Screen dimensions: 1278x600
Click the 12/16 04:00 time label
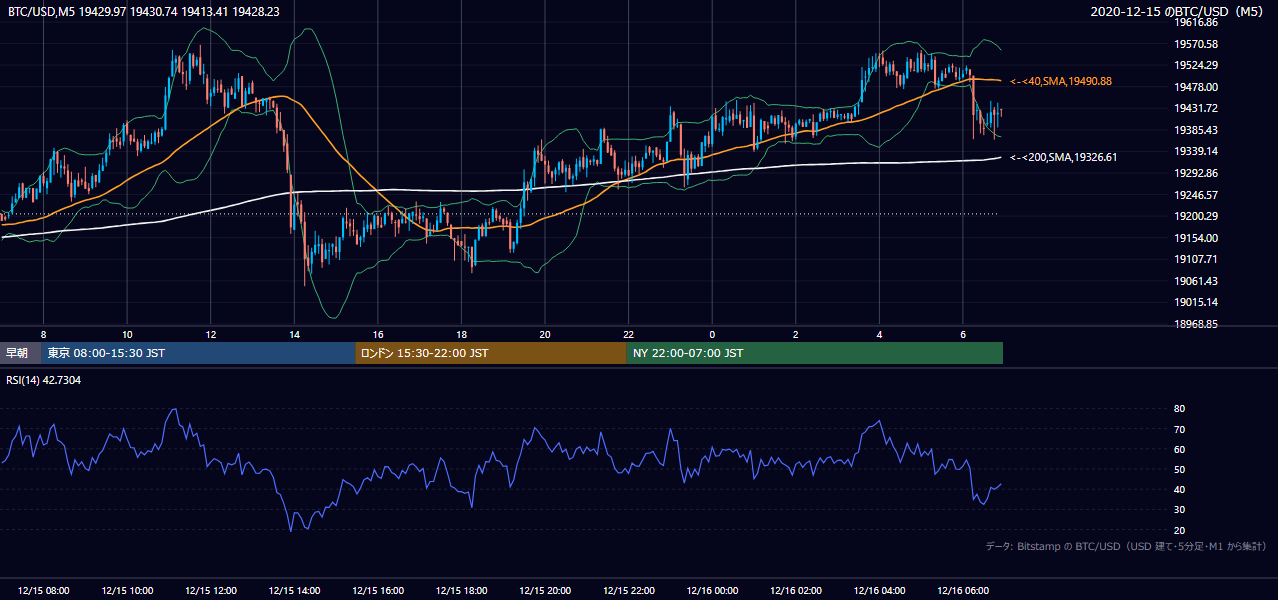[880, 590]
